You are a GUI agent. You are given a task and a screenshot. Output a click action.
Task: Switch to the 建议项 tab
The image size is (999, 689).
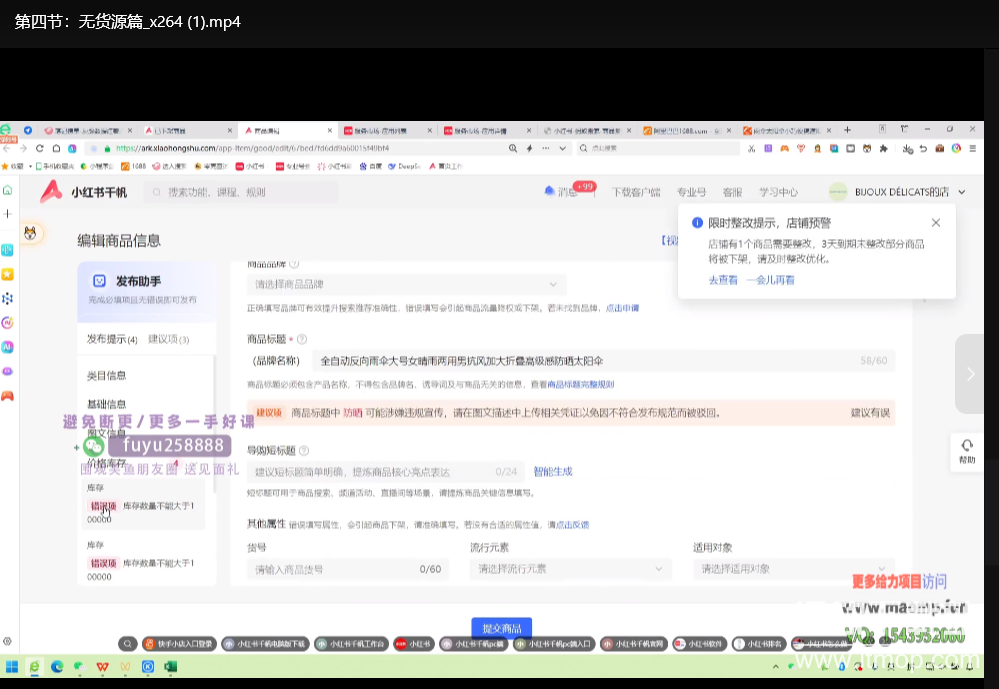pos(167,339)
